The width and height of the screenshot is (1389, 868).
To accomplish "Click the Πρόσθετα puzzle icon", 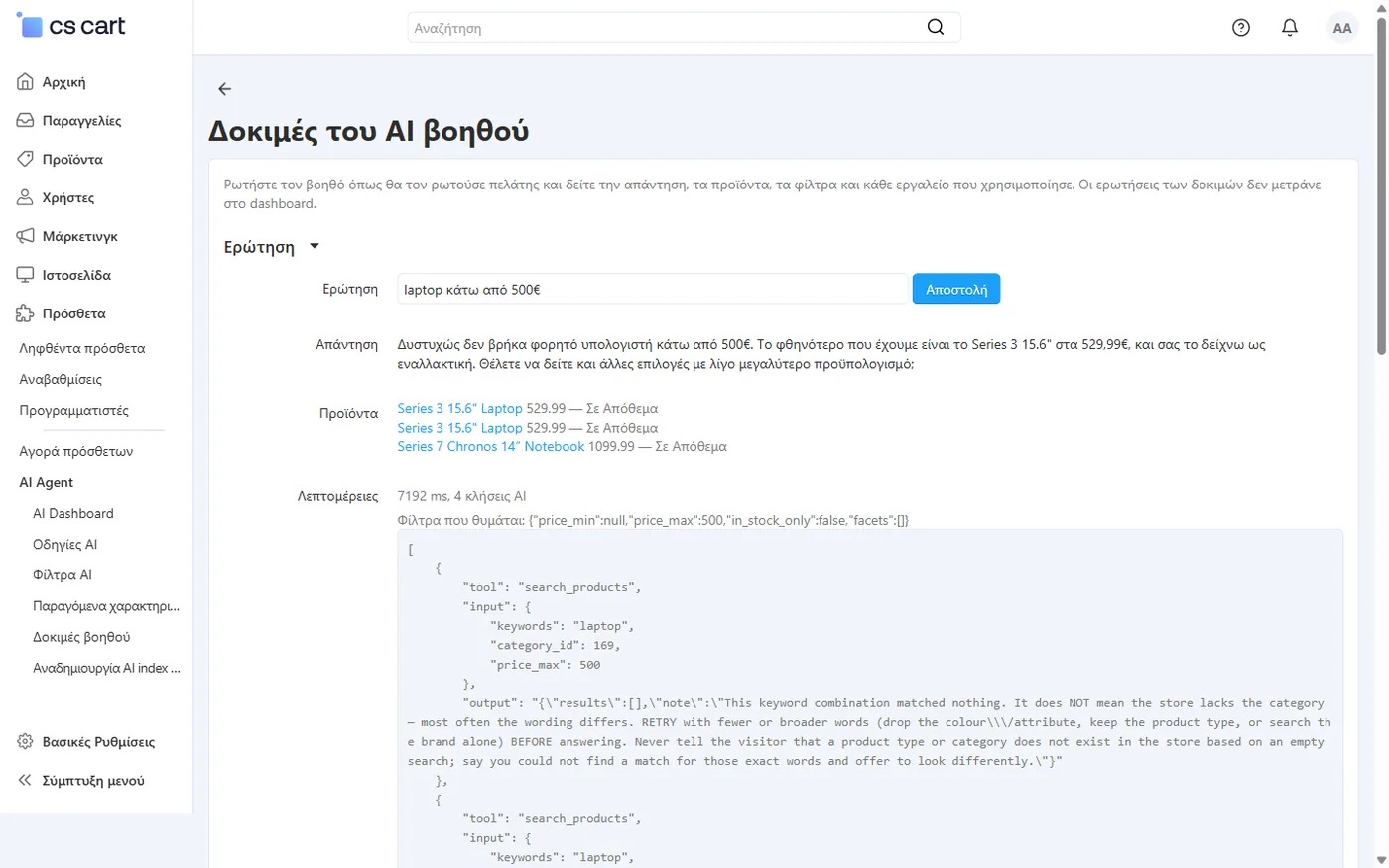I will pos(25,313).
